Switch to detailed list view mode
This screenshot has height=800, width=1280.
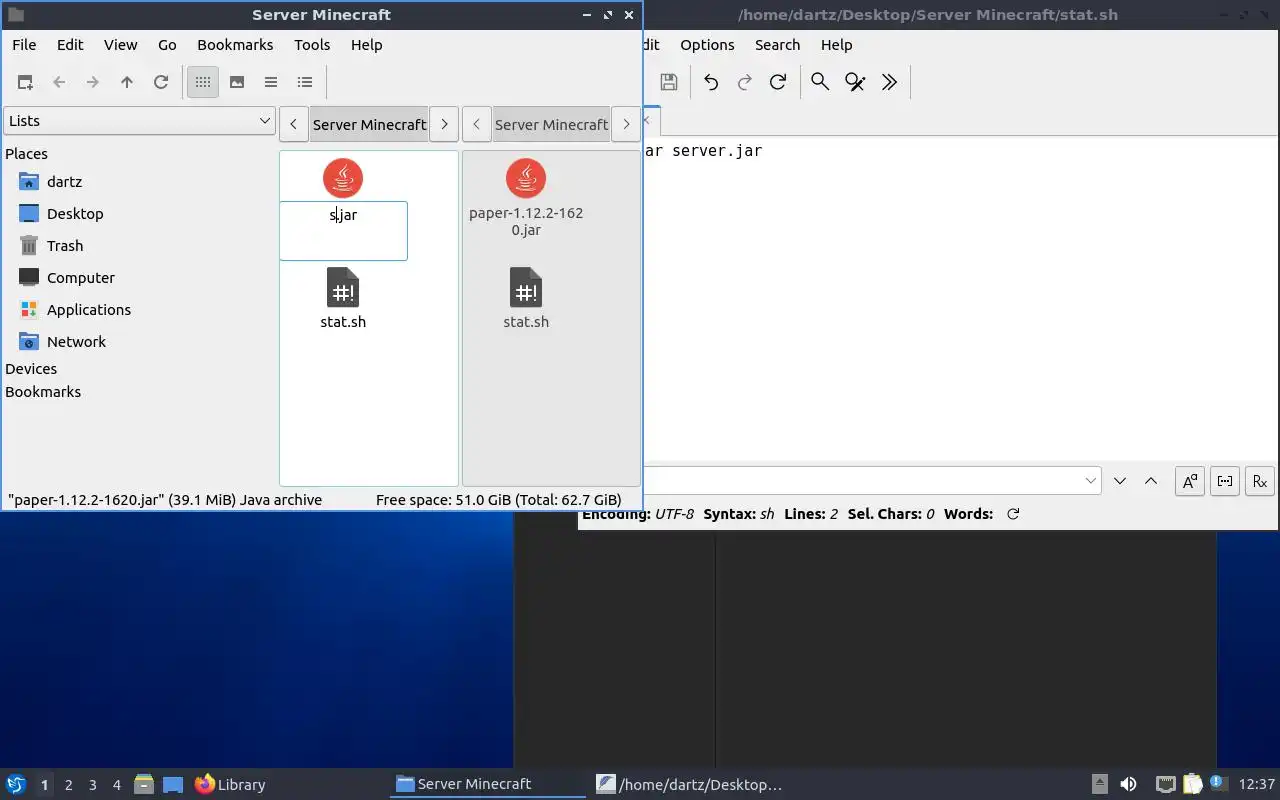click(305, 82)
